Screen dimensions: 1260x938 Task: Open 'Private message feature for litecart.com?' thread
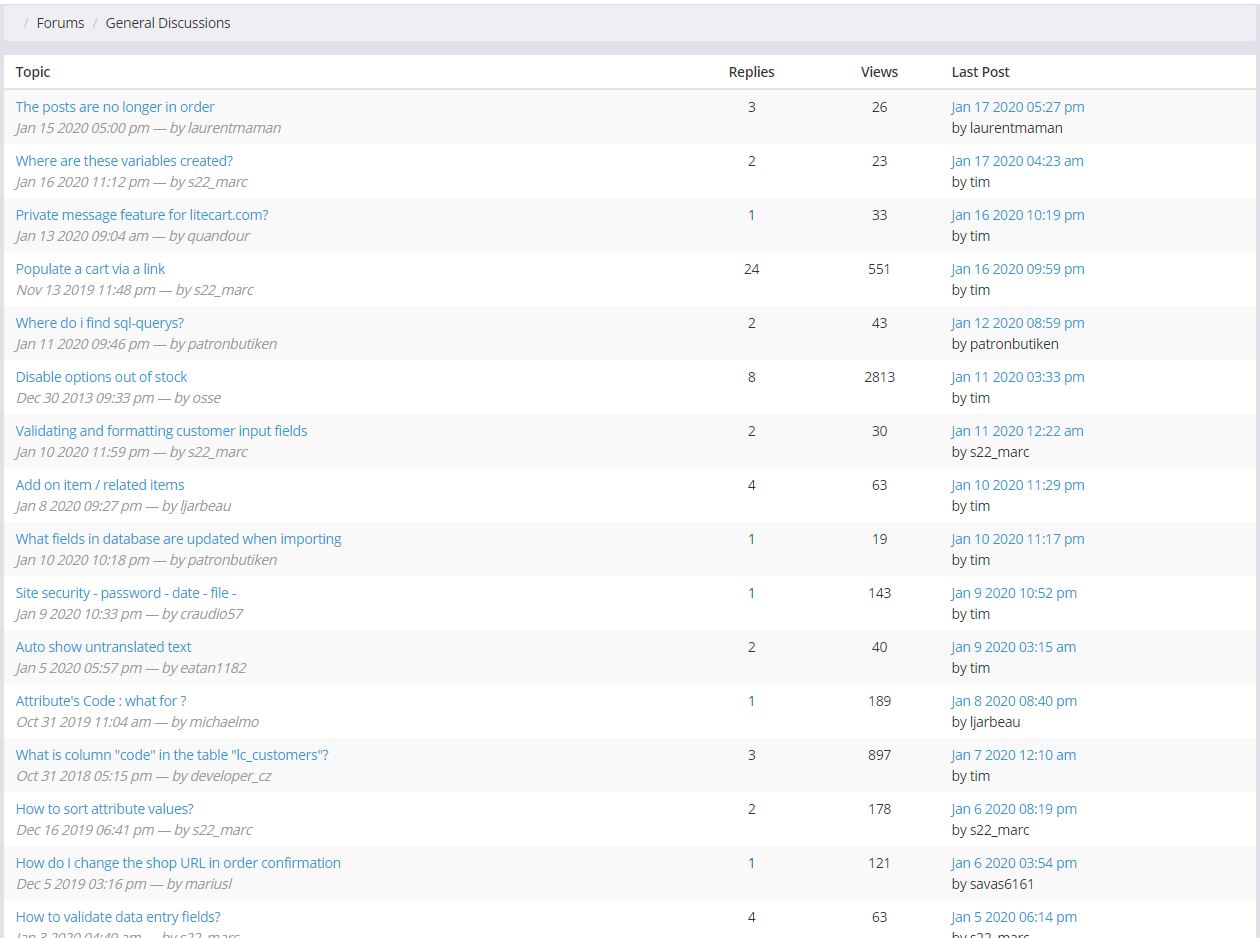coord(142,215)
